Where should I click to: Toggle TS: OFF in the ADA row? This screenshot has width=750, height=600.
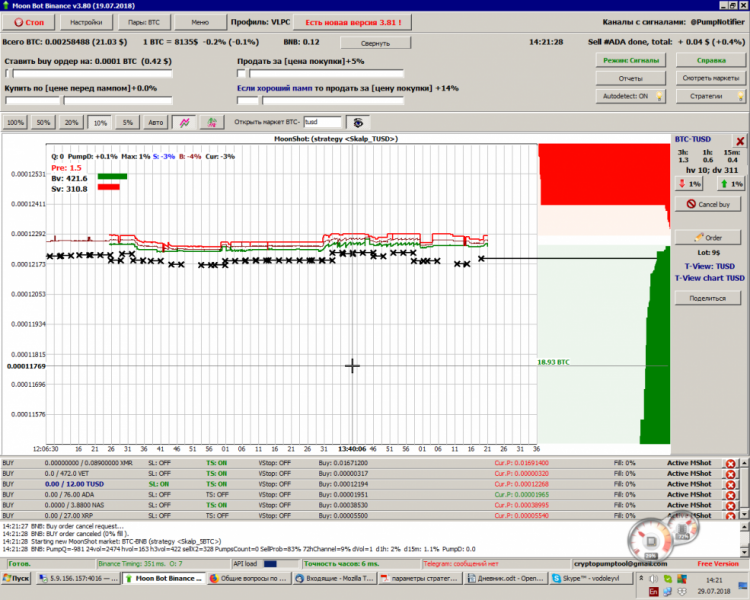(217, 495)
